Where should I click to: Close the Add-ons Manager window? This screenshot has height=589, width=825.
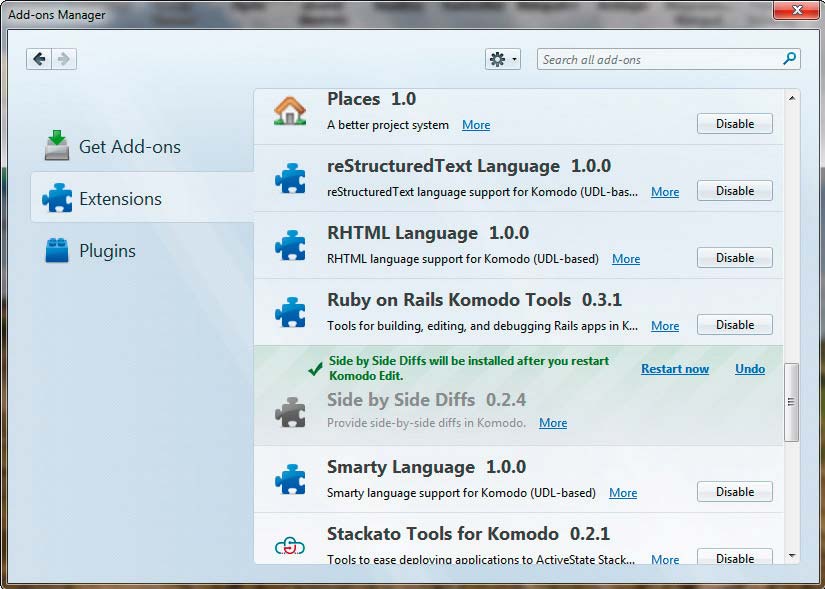click(x=797, y=9)
